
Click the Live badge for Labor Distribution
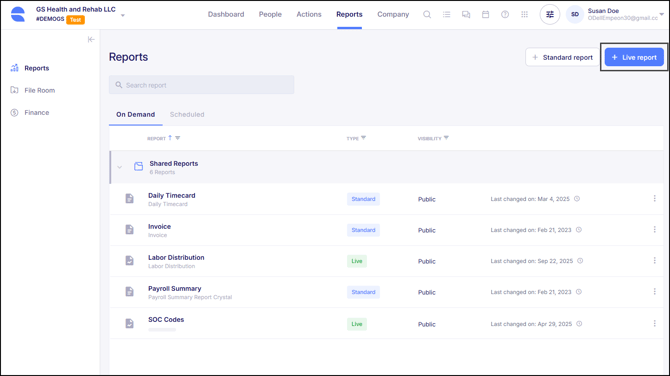click(357, 261)
